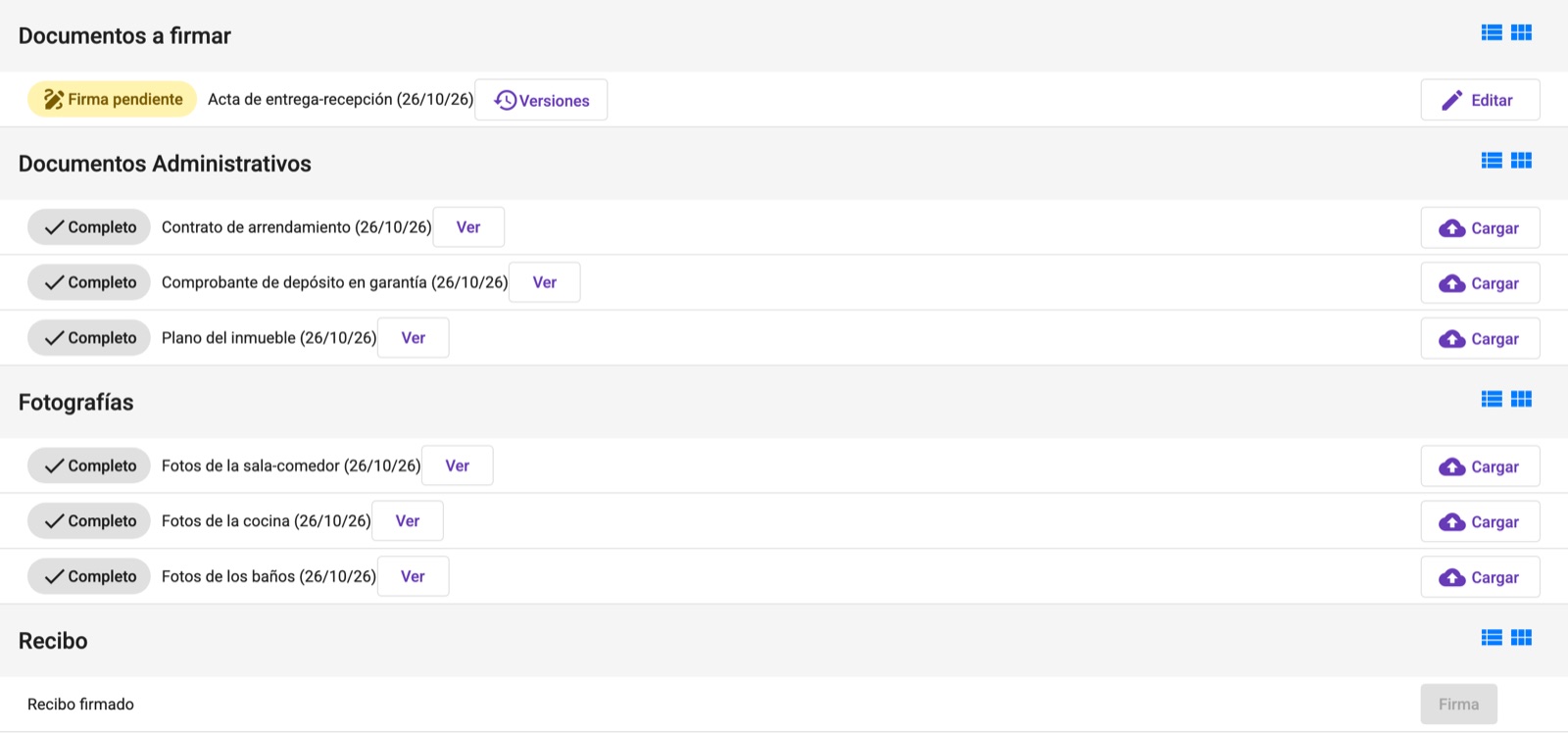Click the Firma pendiente status badge
The width and height of the screenshot is (1568, 733).
[112, 99]
